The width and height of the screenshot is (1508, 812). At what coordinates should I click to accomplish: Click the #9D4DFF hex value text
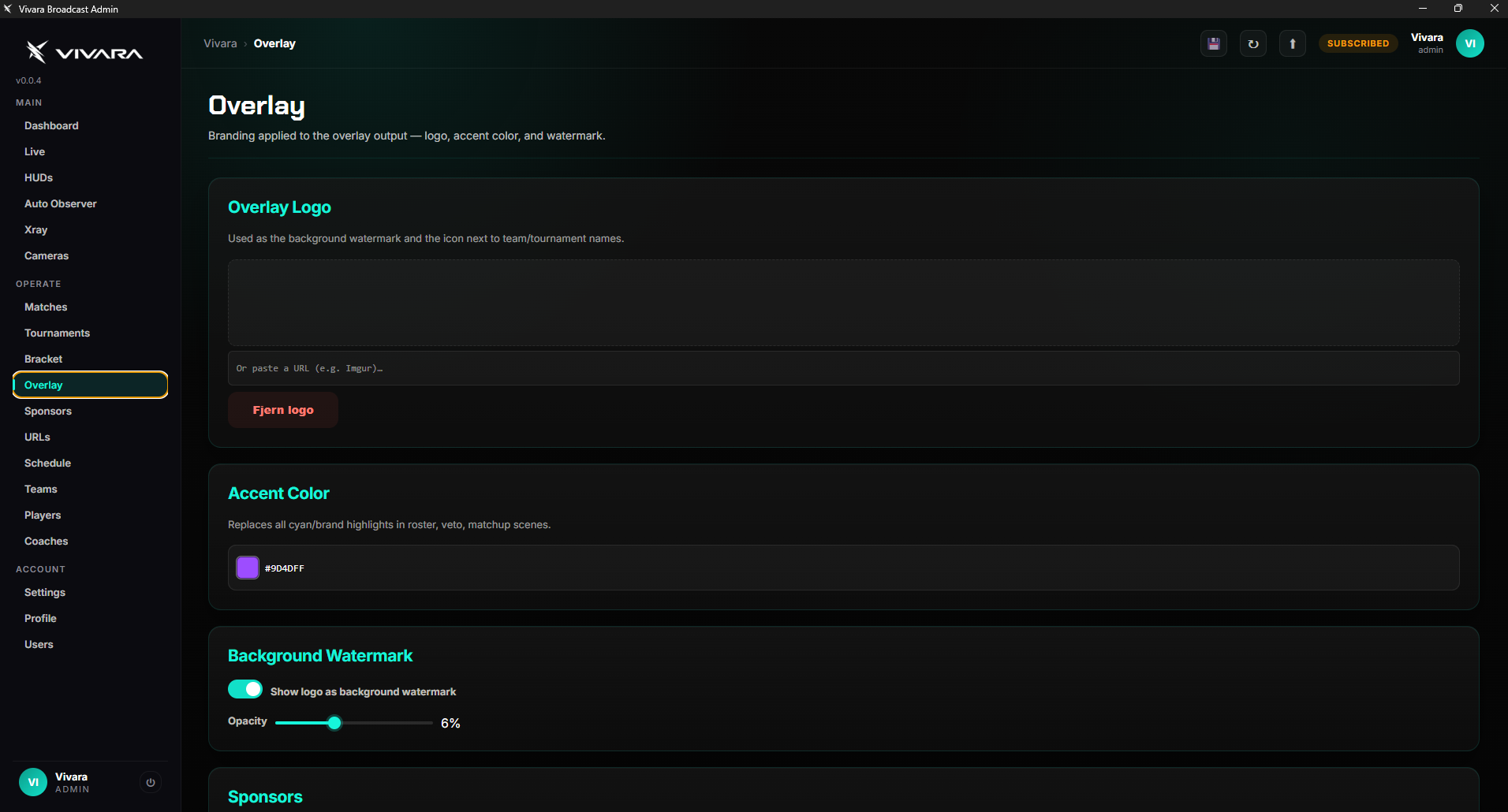pyautogui.click(x=285, y=568)
